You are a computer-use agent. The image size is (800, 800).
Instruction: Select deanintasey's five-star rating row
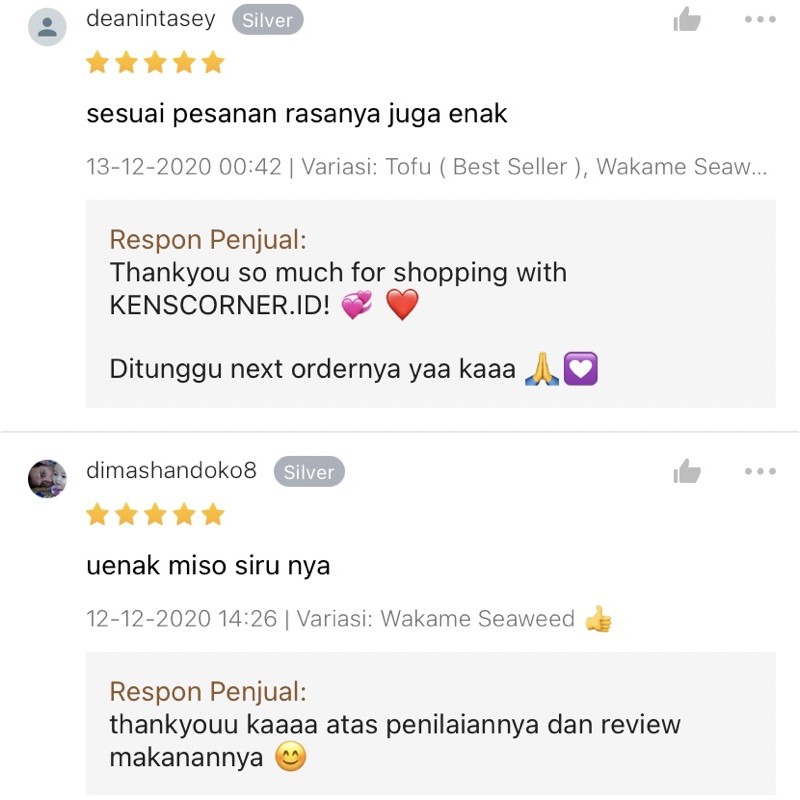(x=155, y=63)
